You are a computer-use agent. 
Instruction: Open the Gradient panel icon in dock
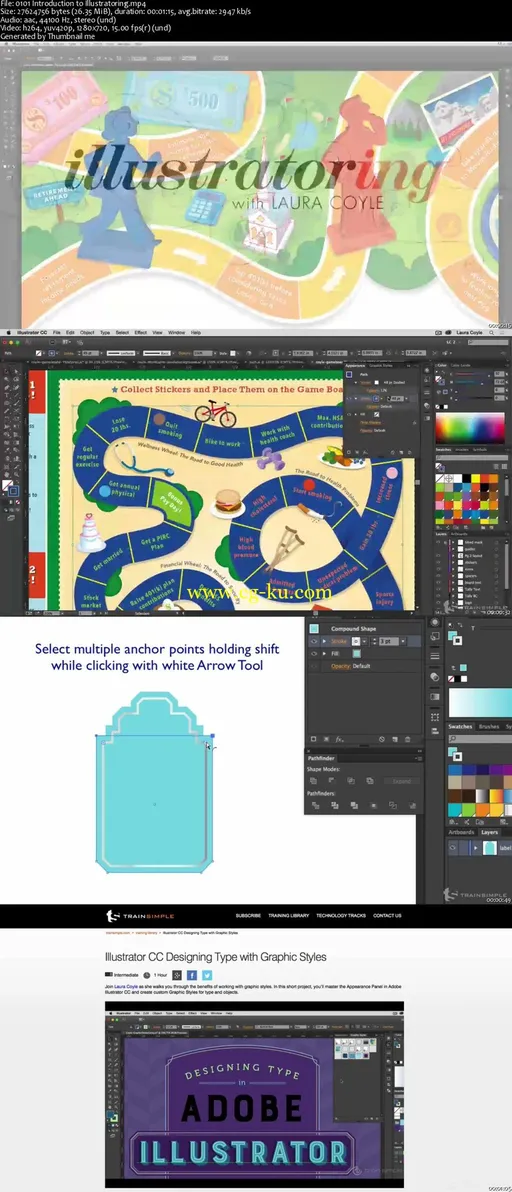(x=434, y=696)
